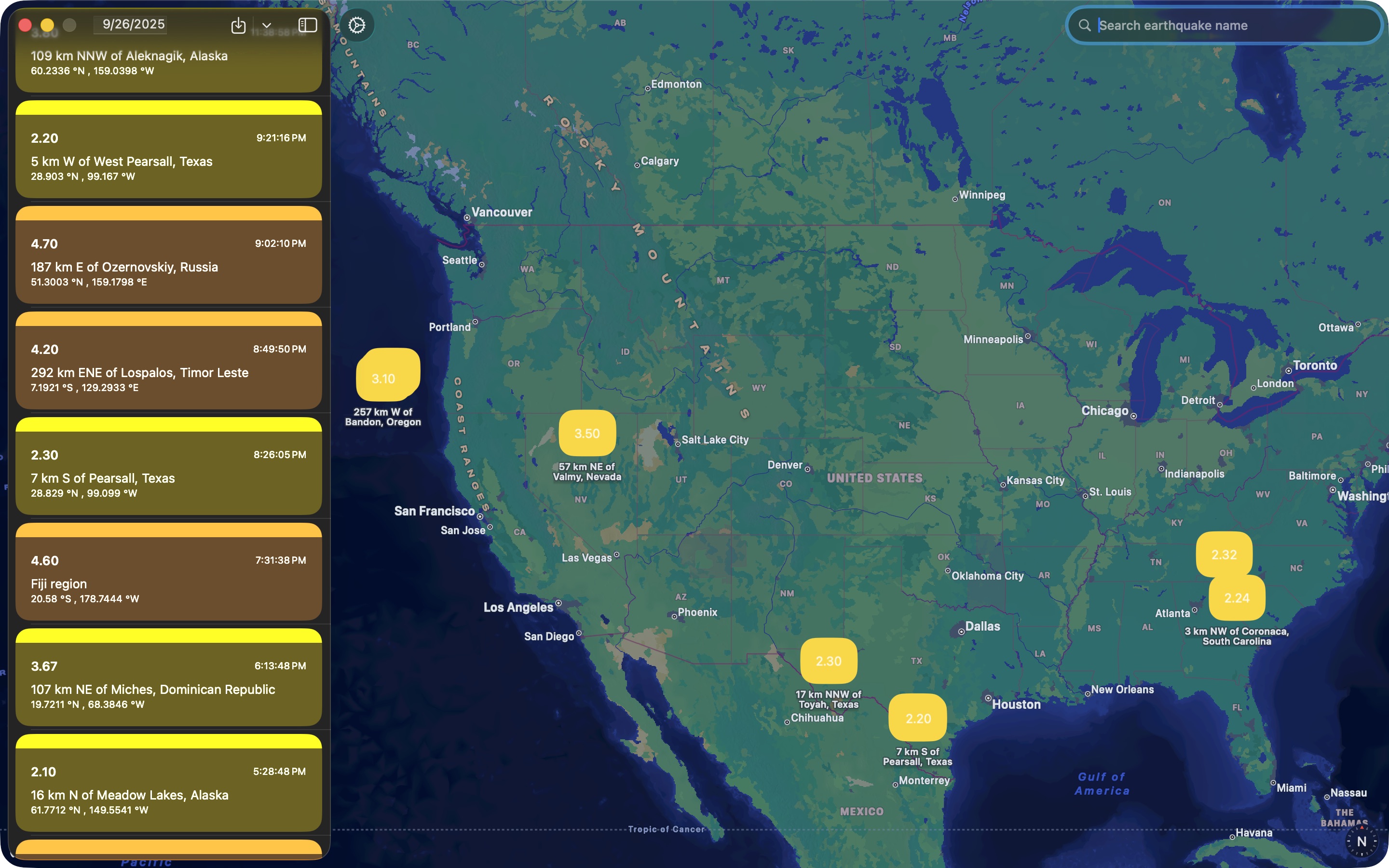Click the compass north indicator

[x=1362, y=841]
